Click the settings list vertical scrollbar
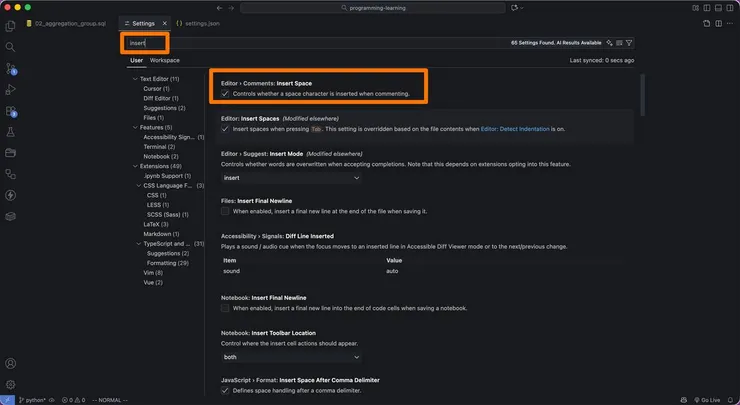The height and width of the screenshot is (405, 740). pos(642,94)
